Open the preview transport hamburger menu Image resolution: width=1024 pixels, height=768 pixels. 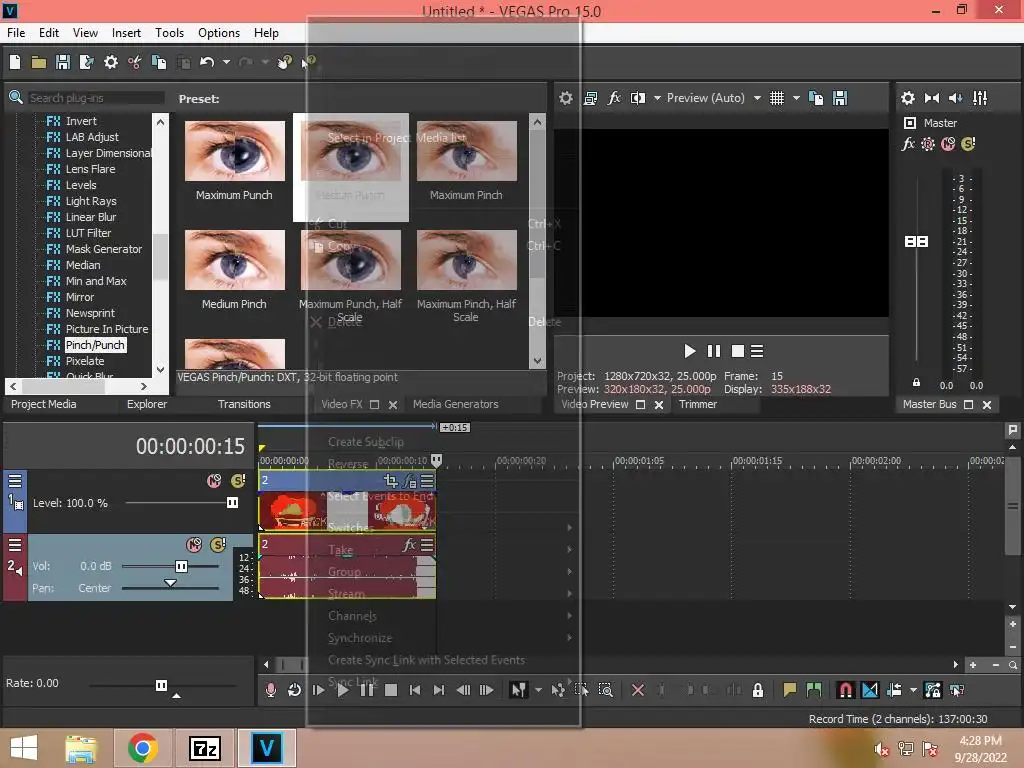[757, 351]
